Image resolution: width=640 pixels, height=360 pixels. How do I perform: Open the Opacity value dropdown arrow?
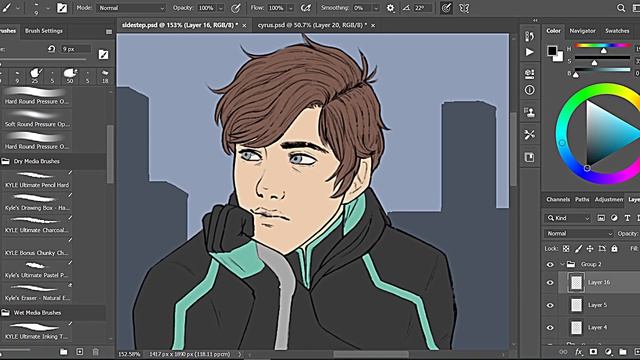(221, 8)
